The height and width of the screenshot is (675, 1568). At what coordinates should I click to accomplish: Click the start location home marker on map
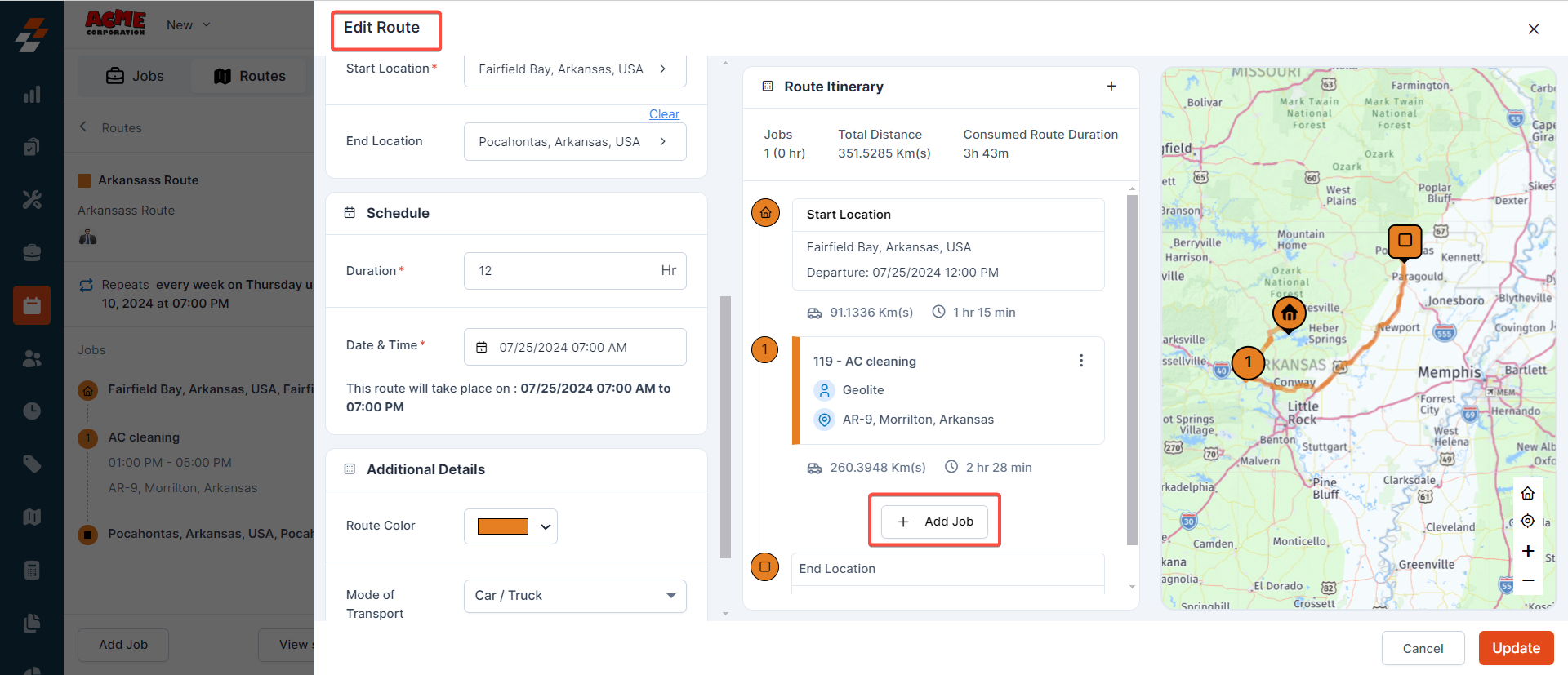pyautogui.click(x=1289, y=313)
